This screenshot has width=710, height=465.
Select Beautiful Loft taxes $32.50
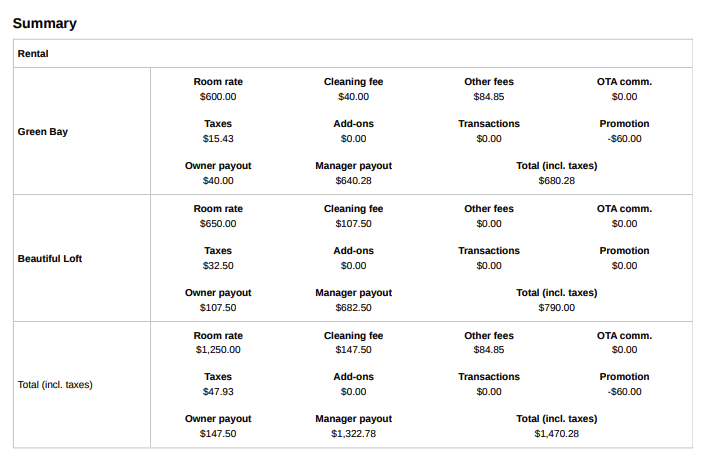(218, 266)
